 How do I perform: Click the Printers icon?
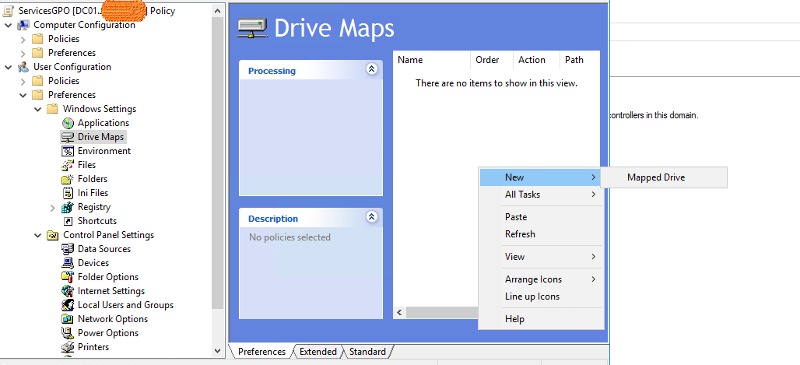tap(68, 347)
